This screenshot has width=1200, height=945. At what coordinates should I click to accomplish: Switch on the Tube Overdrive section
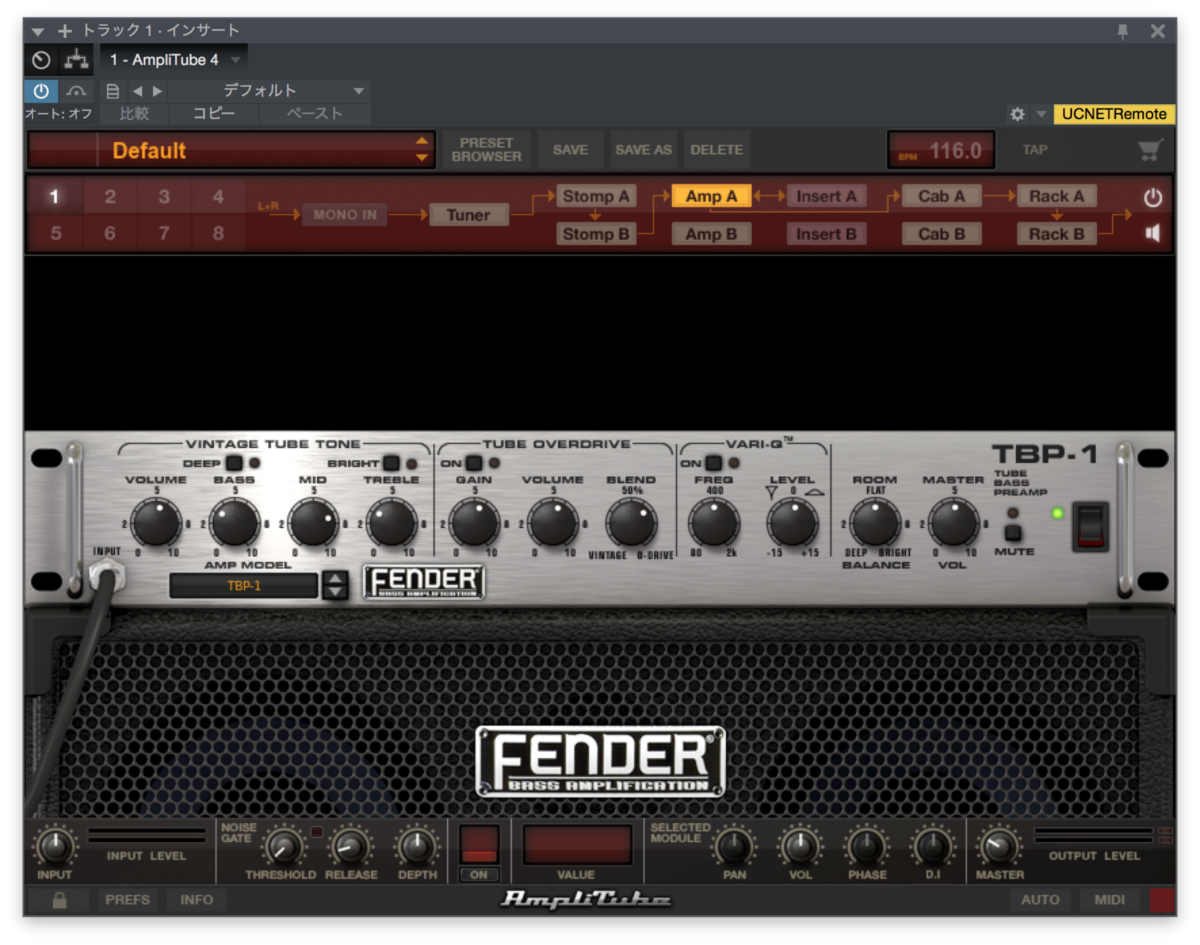click(473, 463)
